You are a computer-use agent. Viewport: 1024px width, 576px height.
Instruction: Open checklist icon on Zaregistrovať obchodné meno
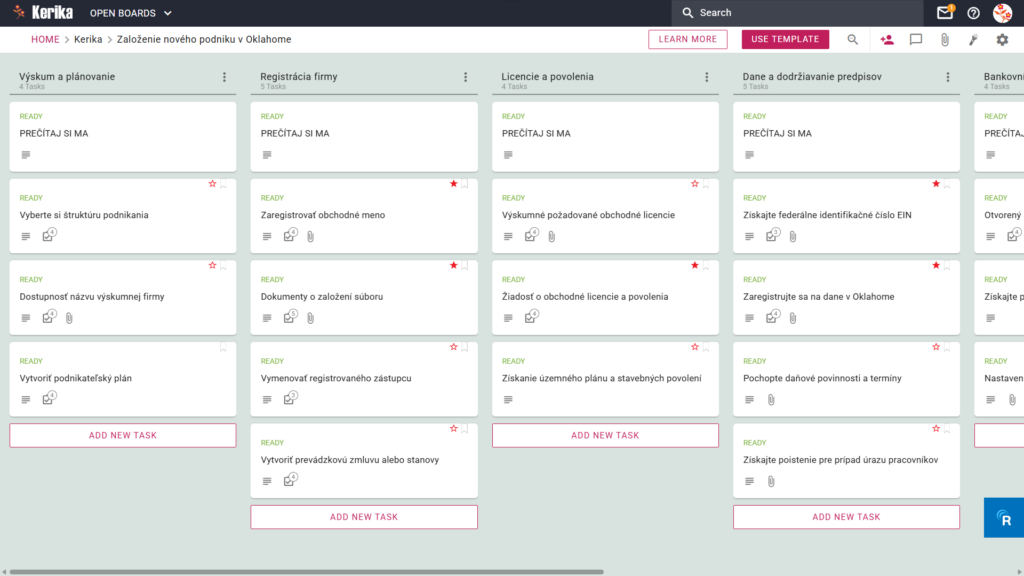point(290,235)
